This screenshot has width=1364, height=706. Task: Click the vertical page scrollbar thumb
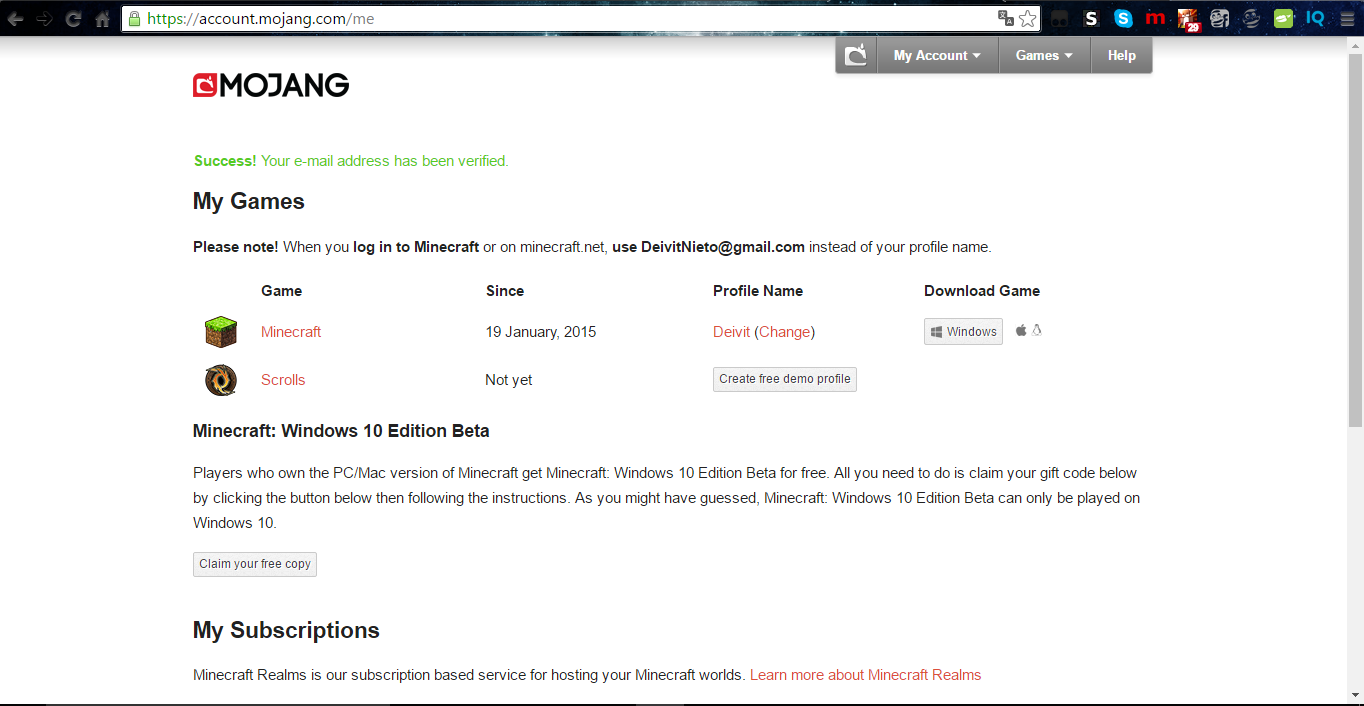point(1355,240)
